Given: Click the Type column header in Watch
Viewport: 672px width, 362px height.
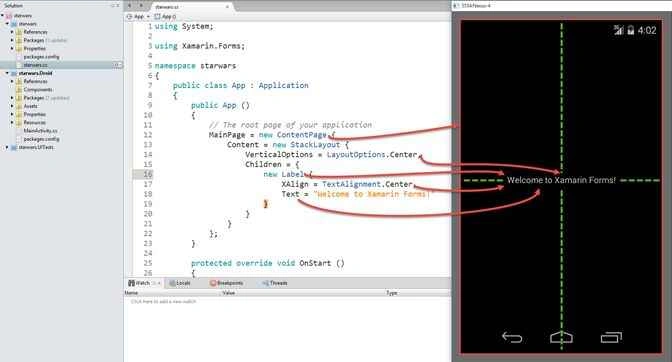Looking at the screenshot, I should (x=392, y=293).
